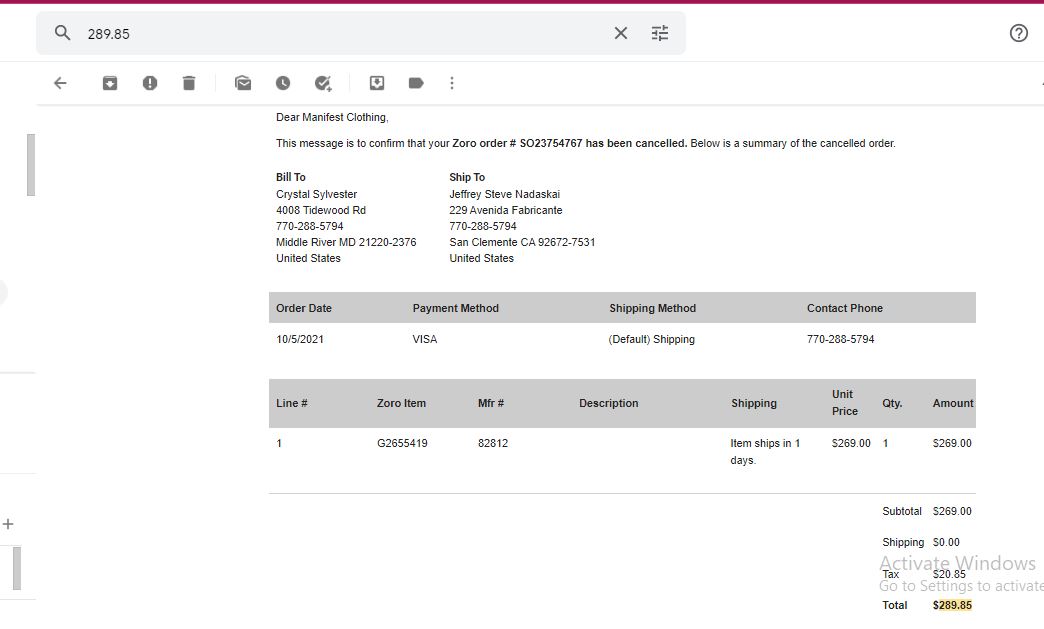Image resolution: width=1044 pixels, height=629 pixels.
Task: Add this email to Tasks
Action: 323,83
